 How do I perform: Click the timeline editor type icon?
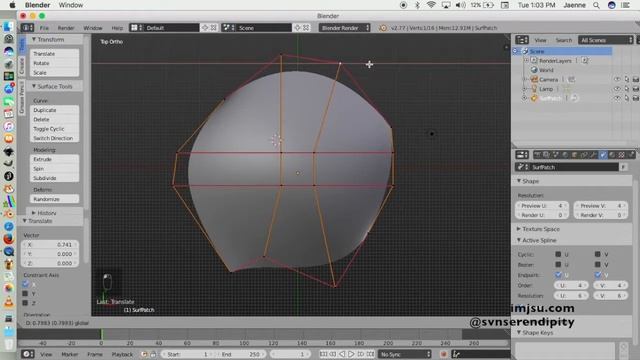[27, 354]
